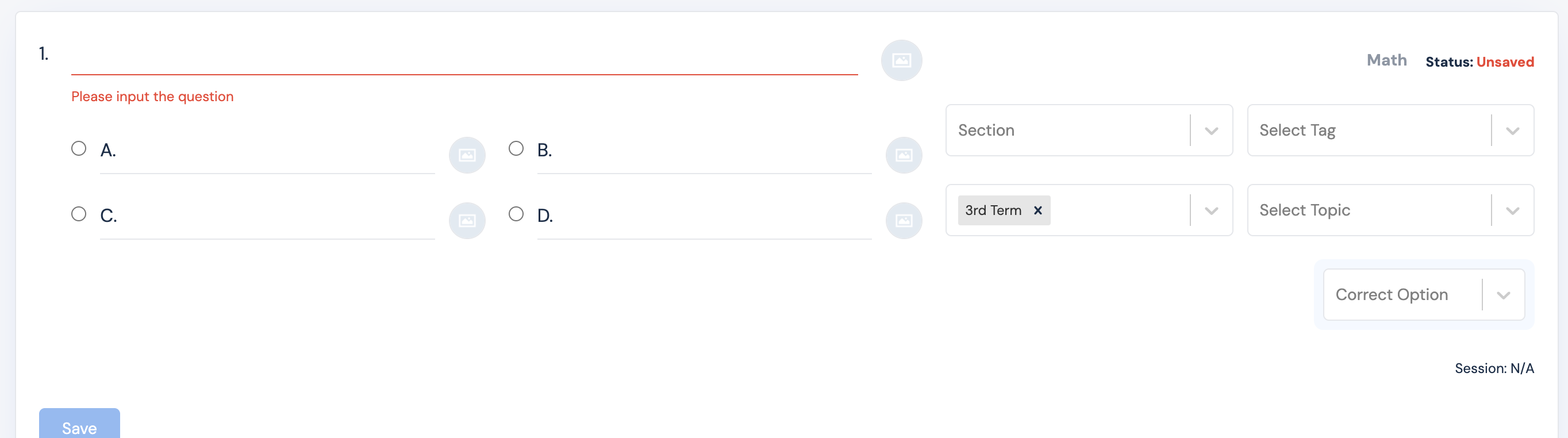Remove the 3rd Term tag
The image size is (1568, 438).
click(x=1038, y=210)
